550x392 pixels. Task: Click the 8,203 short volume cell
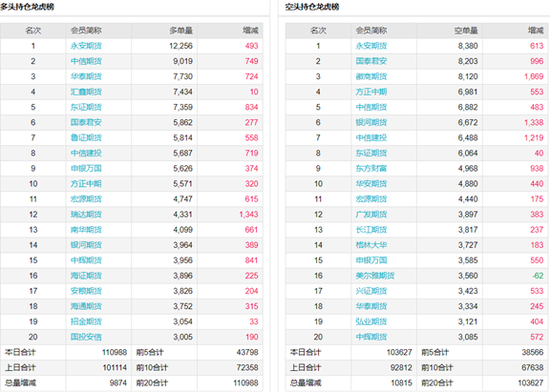[x=468, y=61]
